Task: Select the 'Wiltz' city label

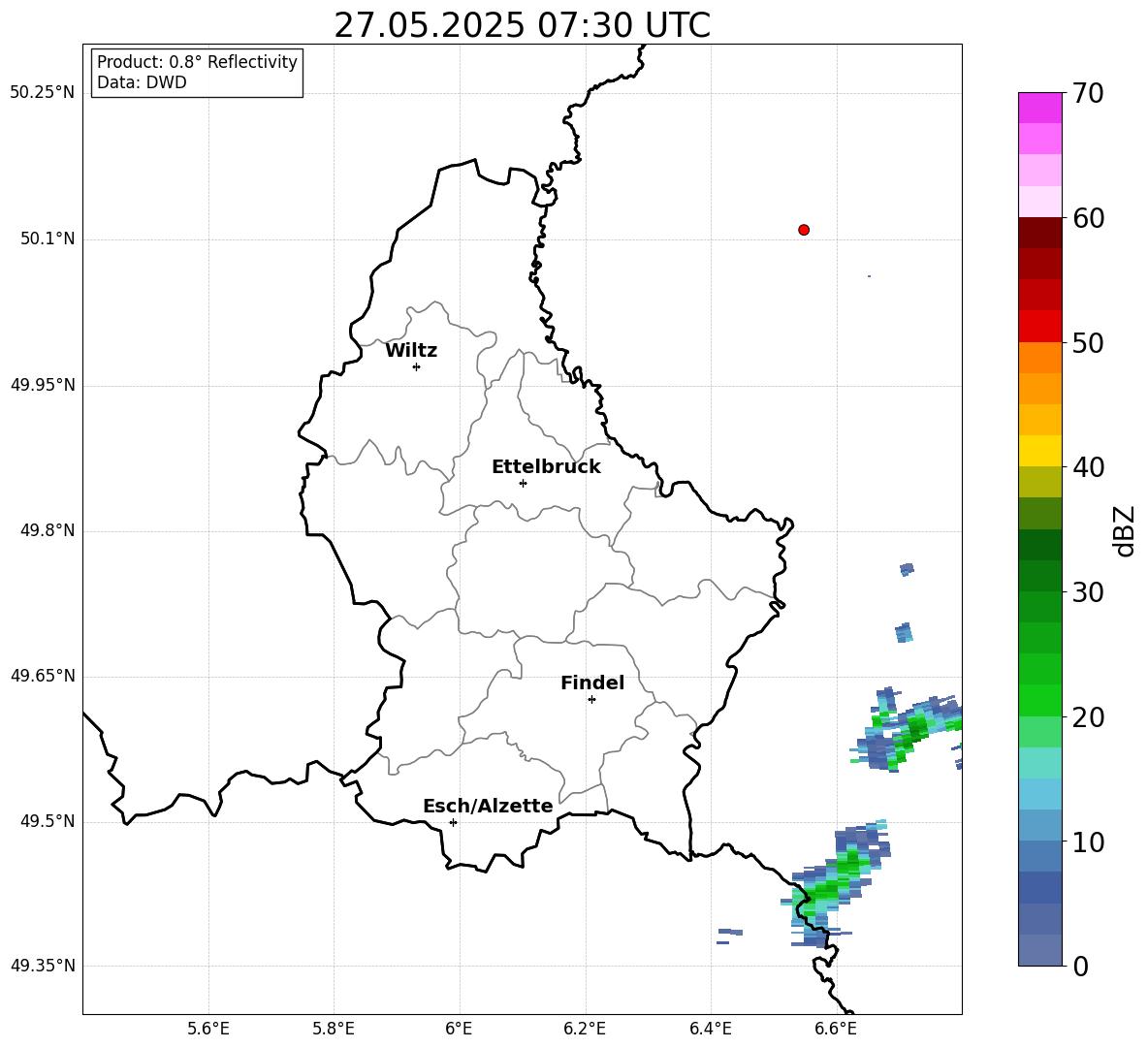Action: tap(411, 351)
